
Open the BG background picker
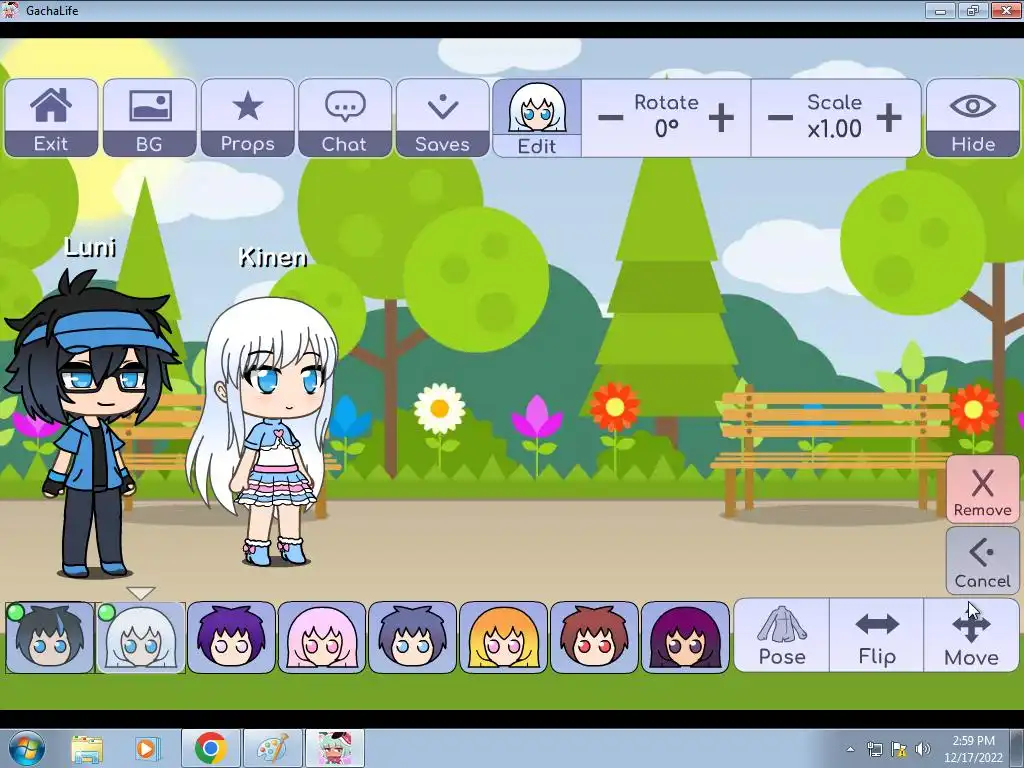[150, 118]
